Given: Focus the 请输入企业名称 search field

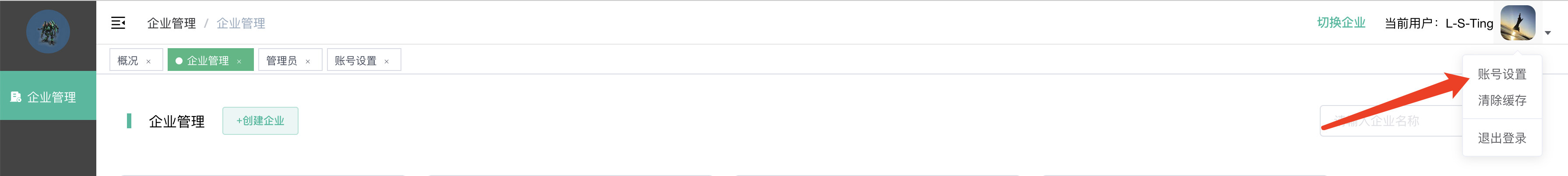Looking at the screenshot, I should (x=1388, y=121).
